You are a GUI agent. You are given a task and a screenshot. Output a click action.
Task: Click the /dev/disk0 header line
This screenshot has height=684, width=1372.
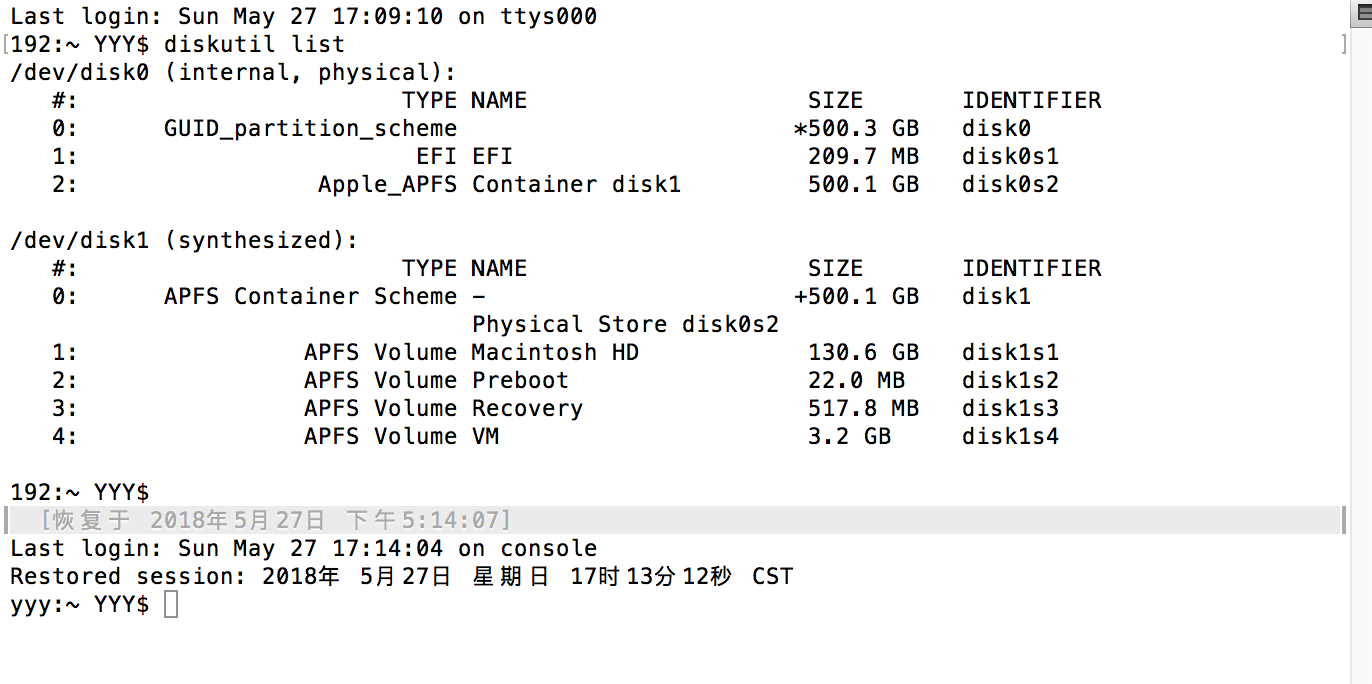232,73
